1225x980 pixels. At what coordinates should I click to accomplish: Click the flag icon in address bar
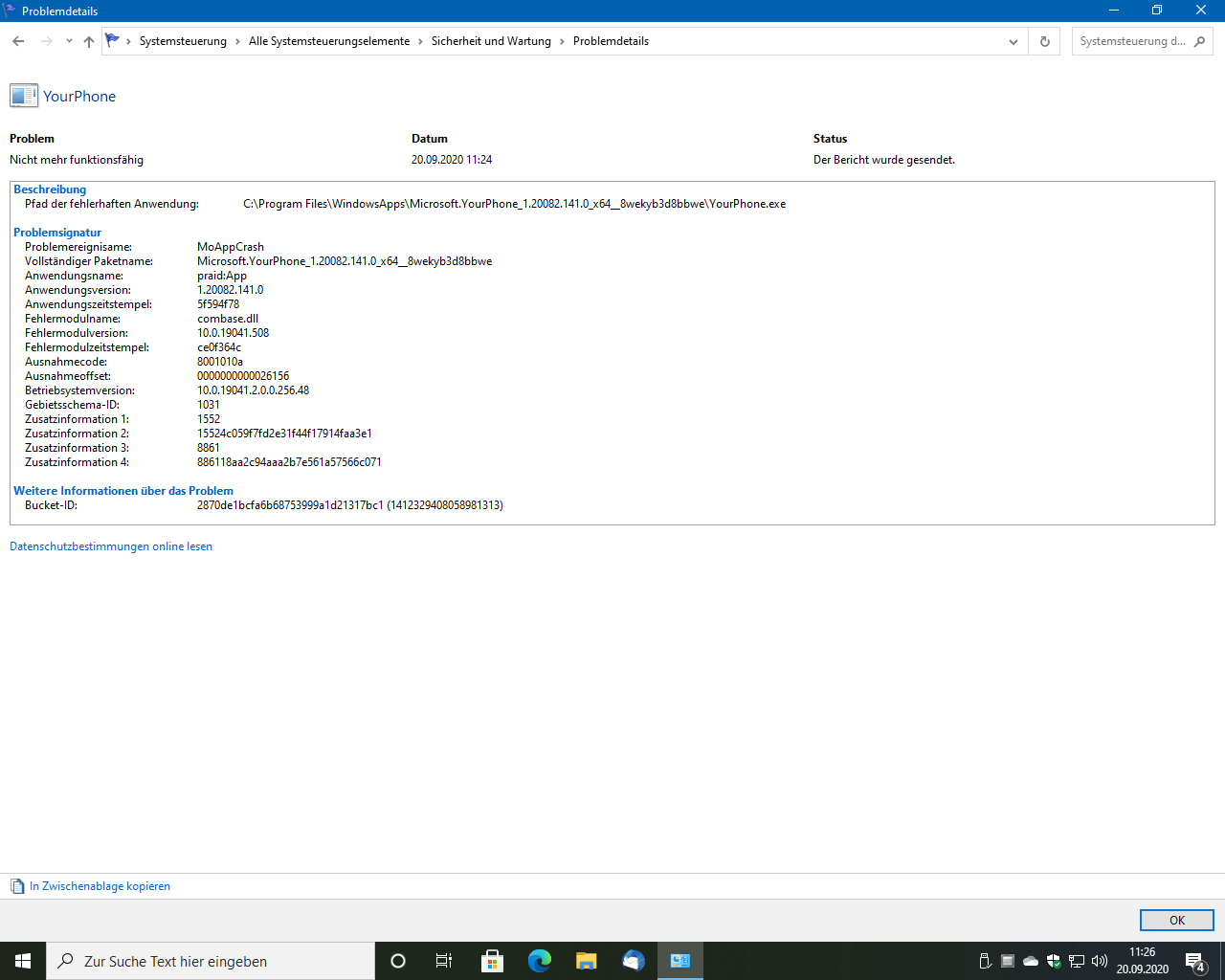113,40
